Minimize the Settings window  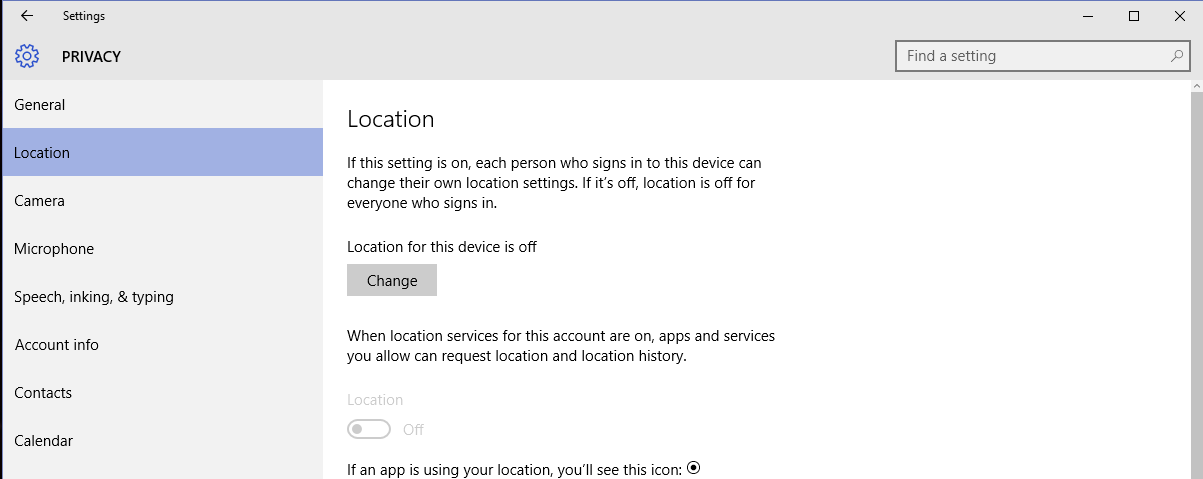1087,16
